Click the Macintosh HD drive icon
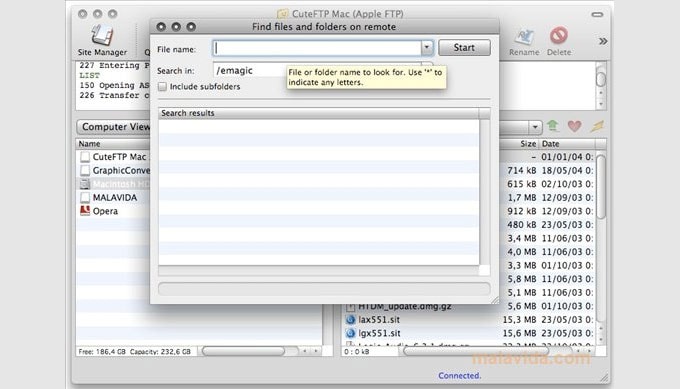Viewport: 680px width, 389px height. (85, 184)
